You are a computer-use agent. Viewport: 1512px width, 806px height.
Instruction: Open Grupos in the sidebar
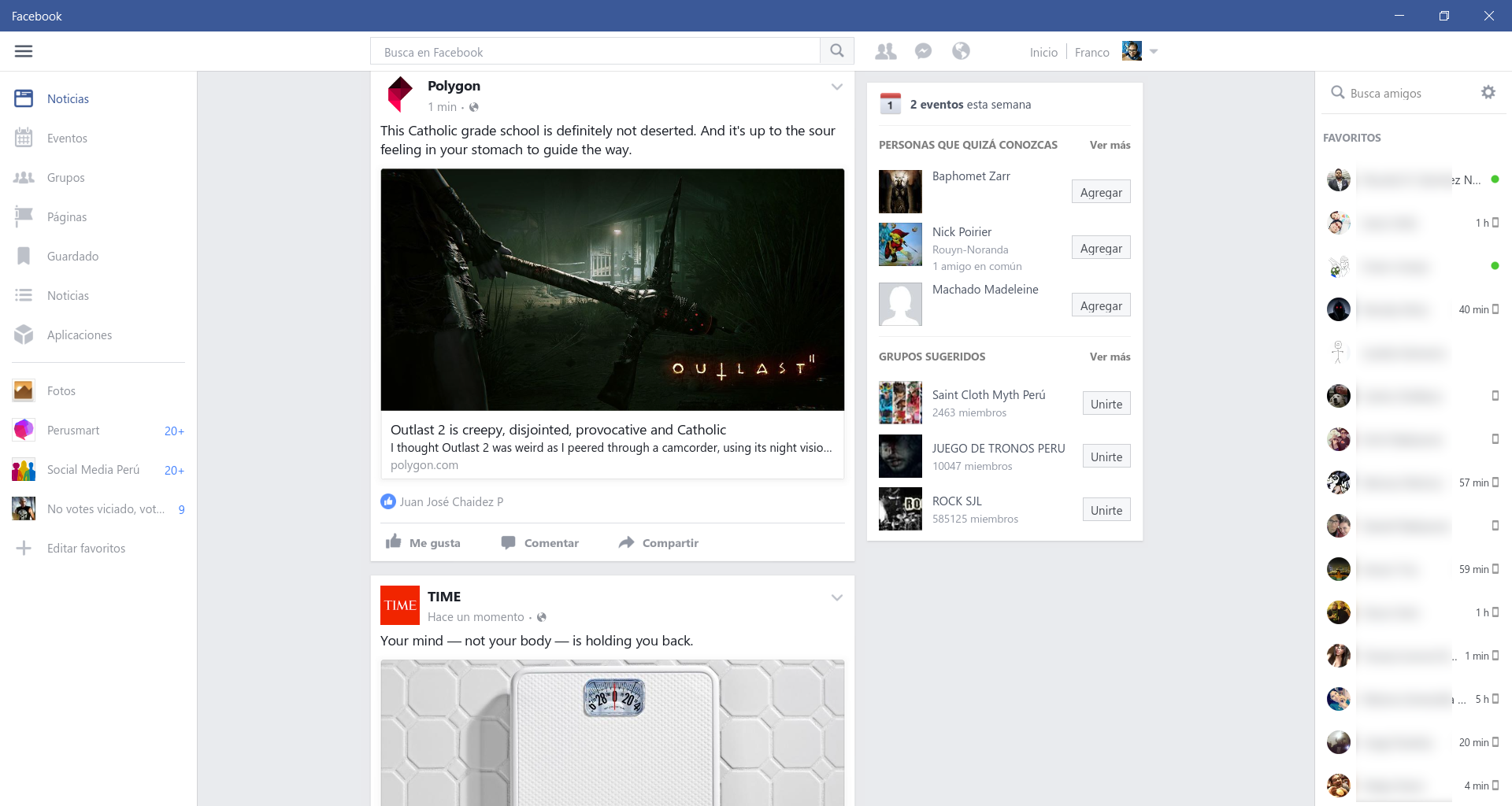pyautogui.click(x=98, y=177)
